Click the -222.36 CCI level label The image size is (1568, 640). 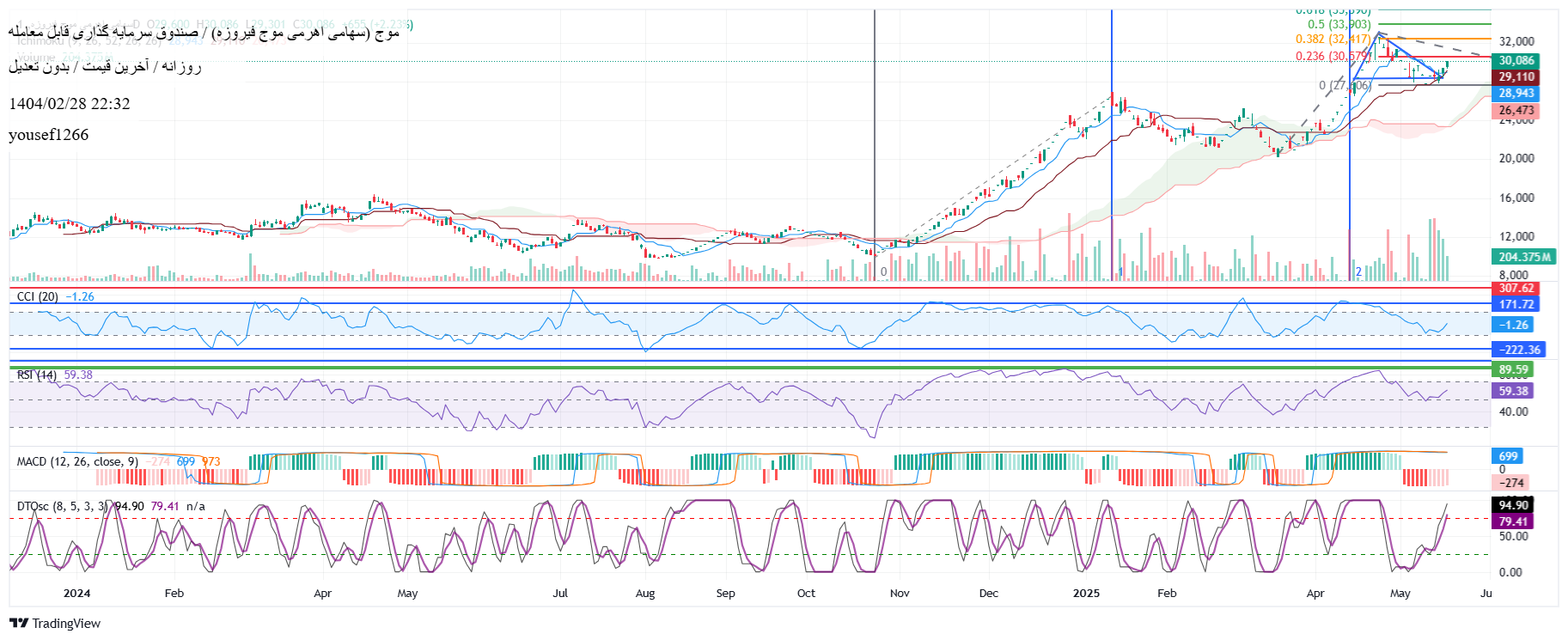1519,350
